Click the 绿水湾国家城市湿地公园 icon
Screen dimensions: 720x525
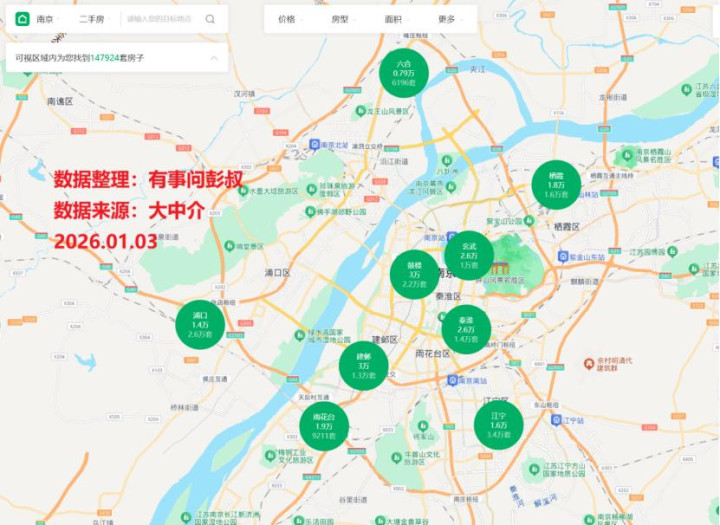[299, 336]
